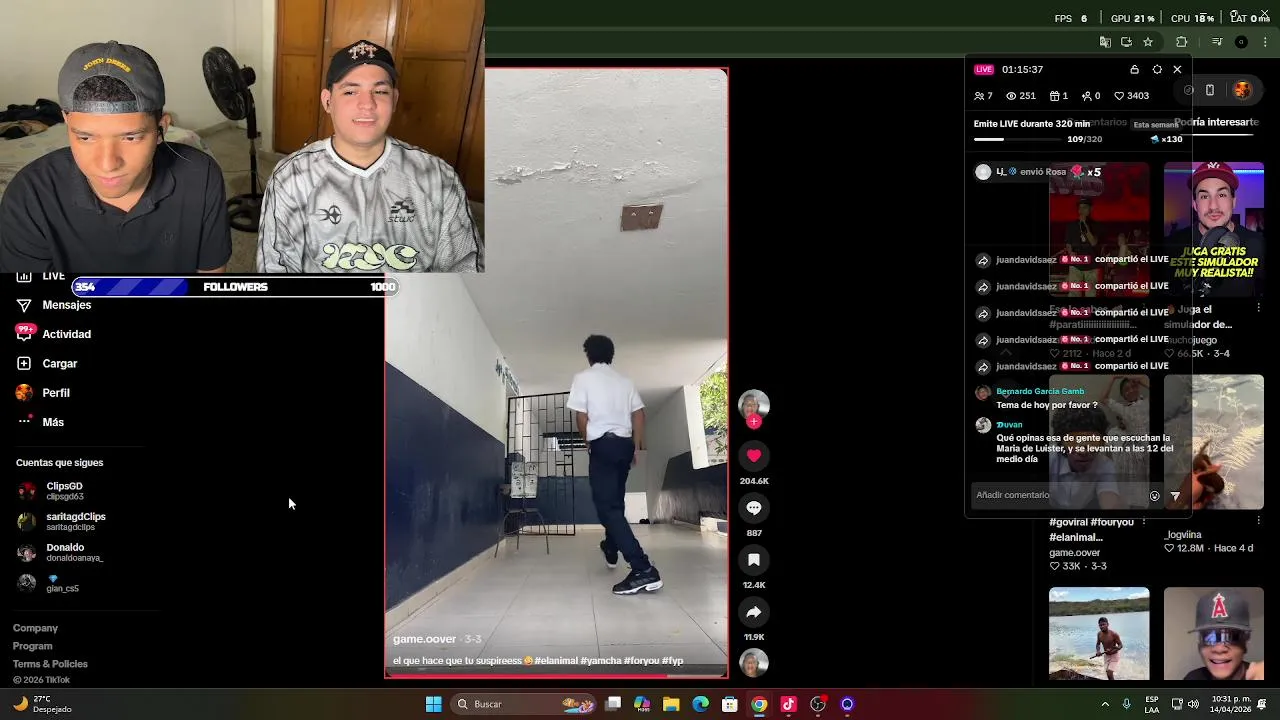Click the eye views icon showing 251

1011,96
